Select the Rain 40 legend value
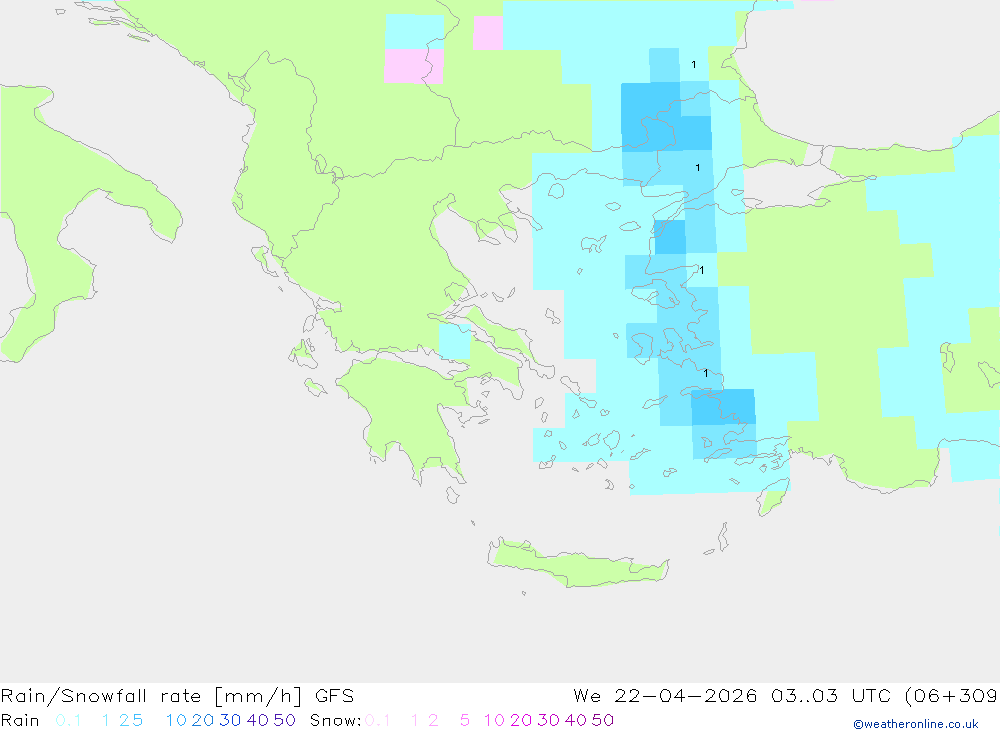This screenshot has width=1000, height=733. [x=258, y=720]
